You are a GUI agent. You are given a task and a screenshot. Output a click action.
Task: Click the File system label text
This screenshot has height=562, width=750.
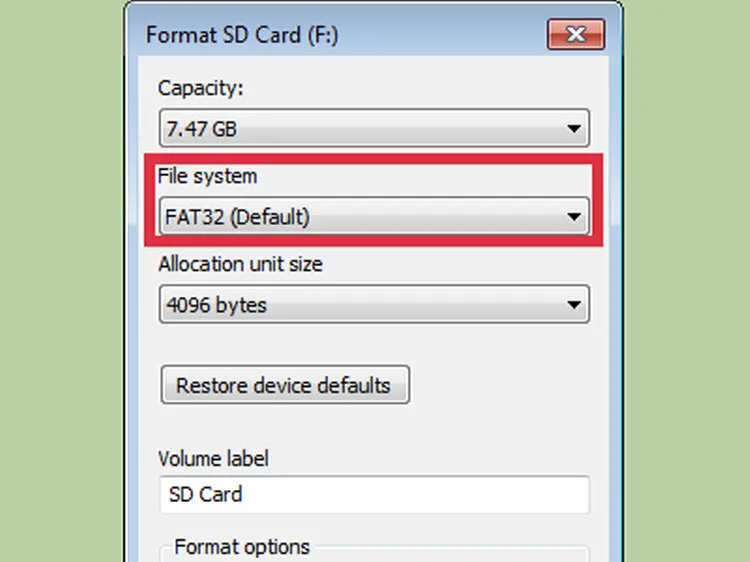[x=207, y=176]
